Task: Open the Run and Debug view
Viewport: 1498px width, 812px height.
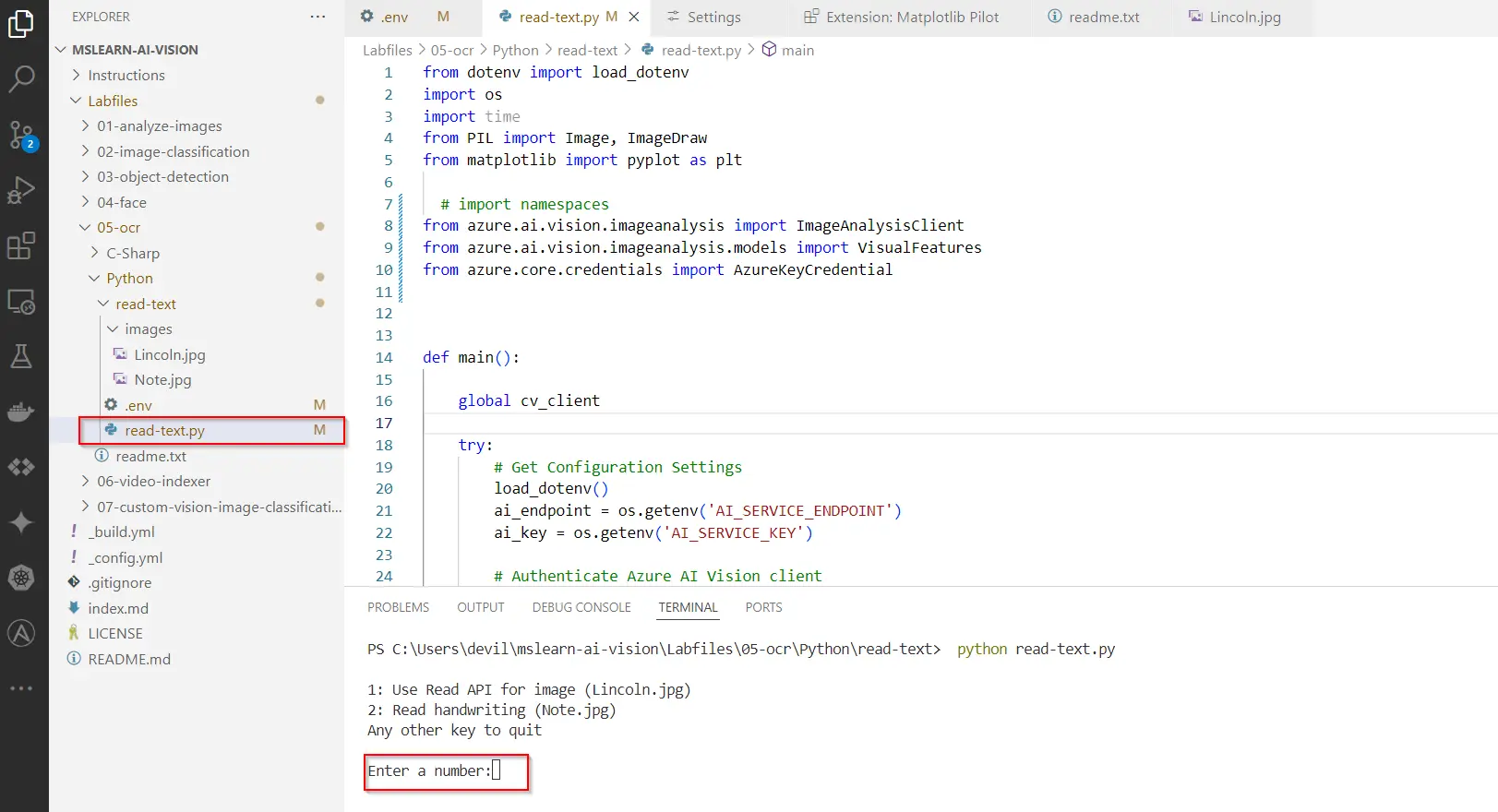Action: coord(21,190)
